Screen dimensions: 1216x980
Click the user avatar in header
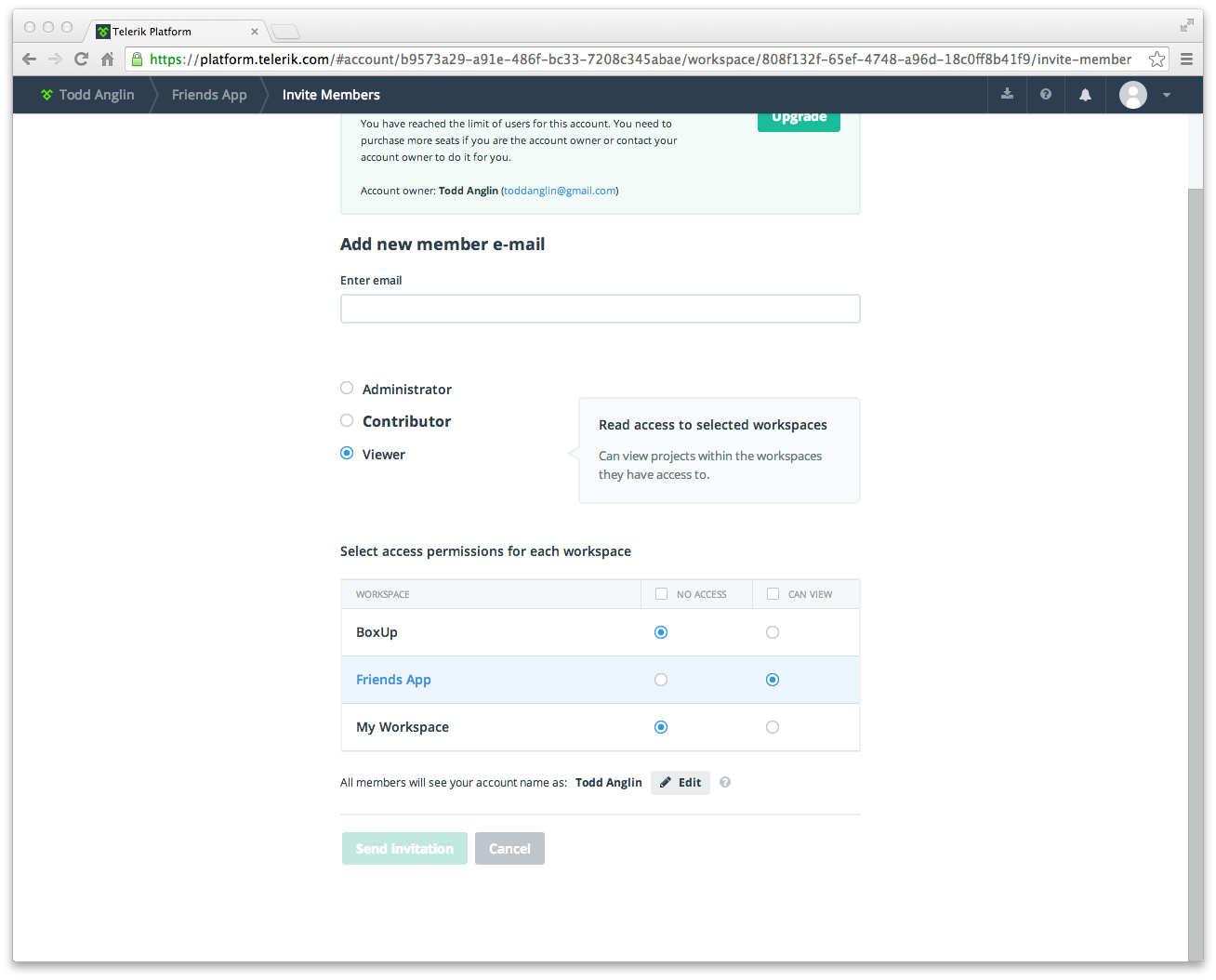point(1133,95)
